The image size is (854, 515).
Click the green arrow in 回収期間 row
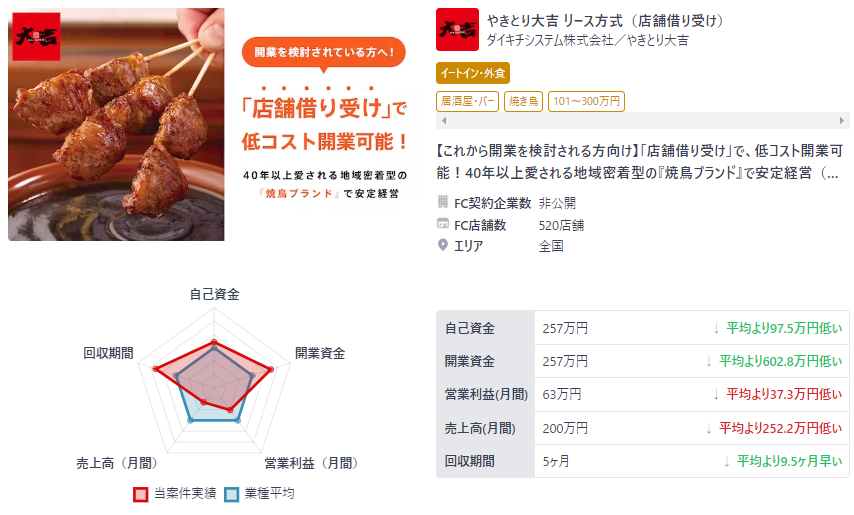[x=727, y=462]
